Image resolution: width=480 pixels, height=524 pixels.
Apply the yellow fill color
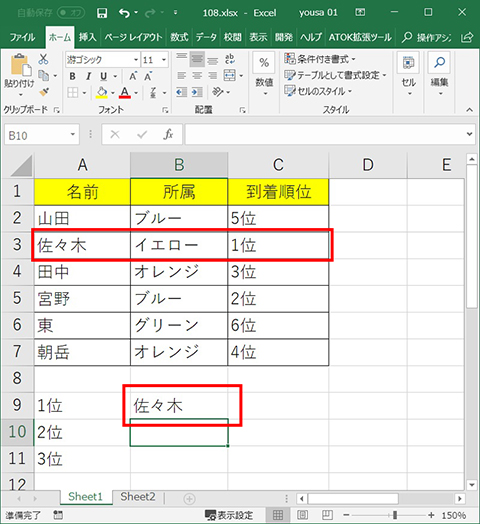point(102,93)
